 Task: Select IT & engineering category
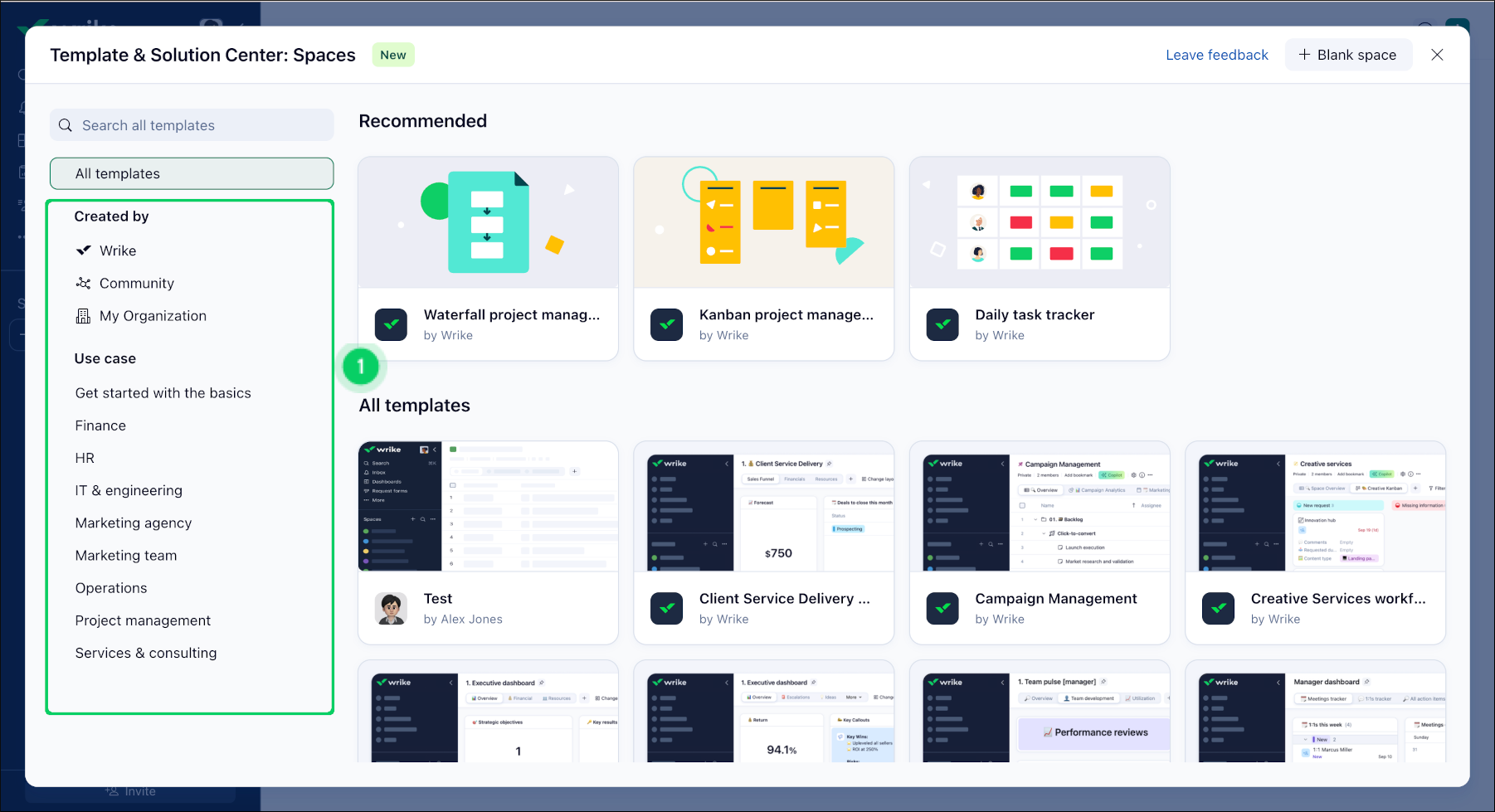coord(129,491)
